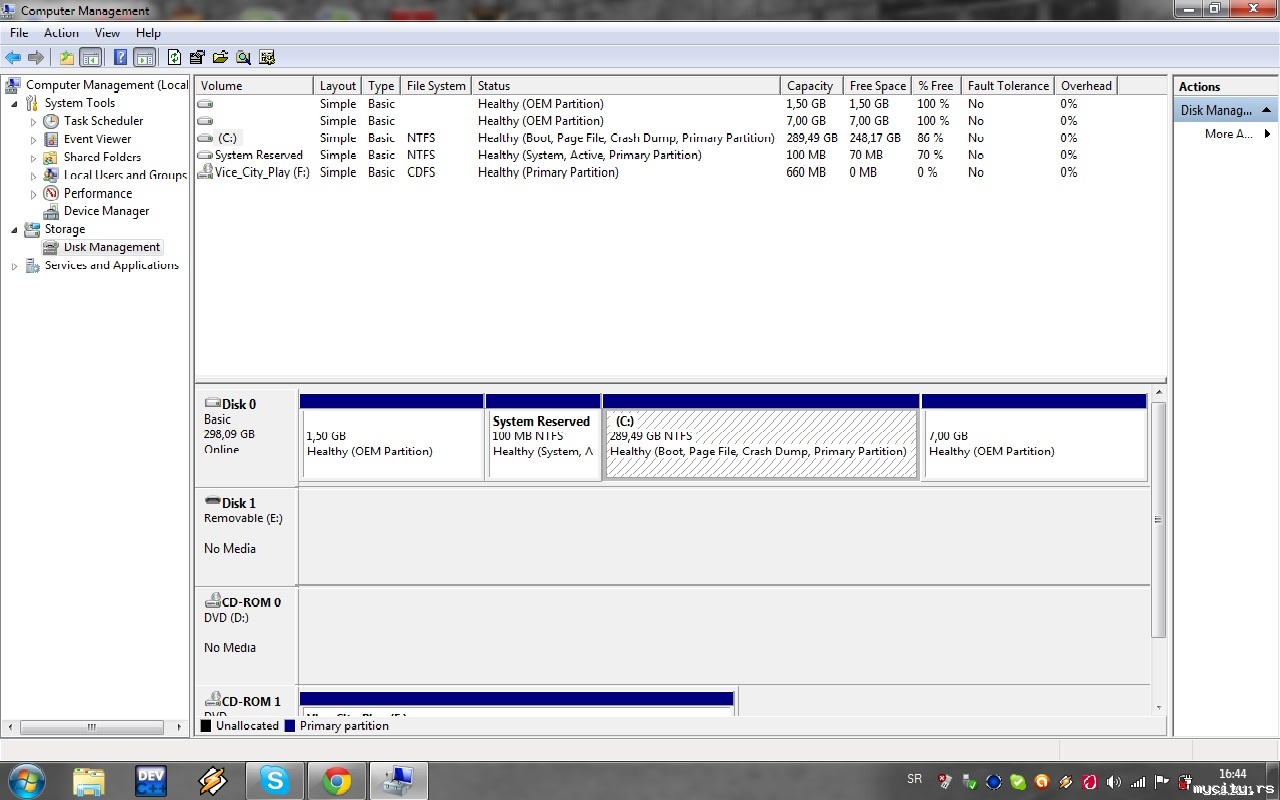
Task: Open the Help menu
Action: click(x=148, y=33)
